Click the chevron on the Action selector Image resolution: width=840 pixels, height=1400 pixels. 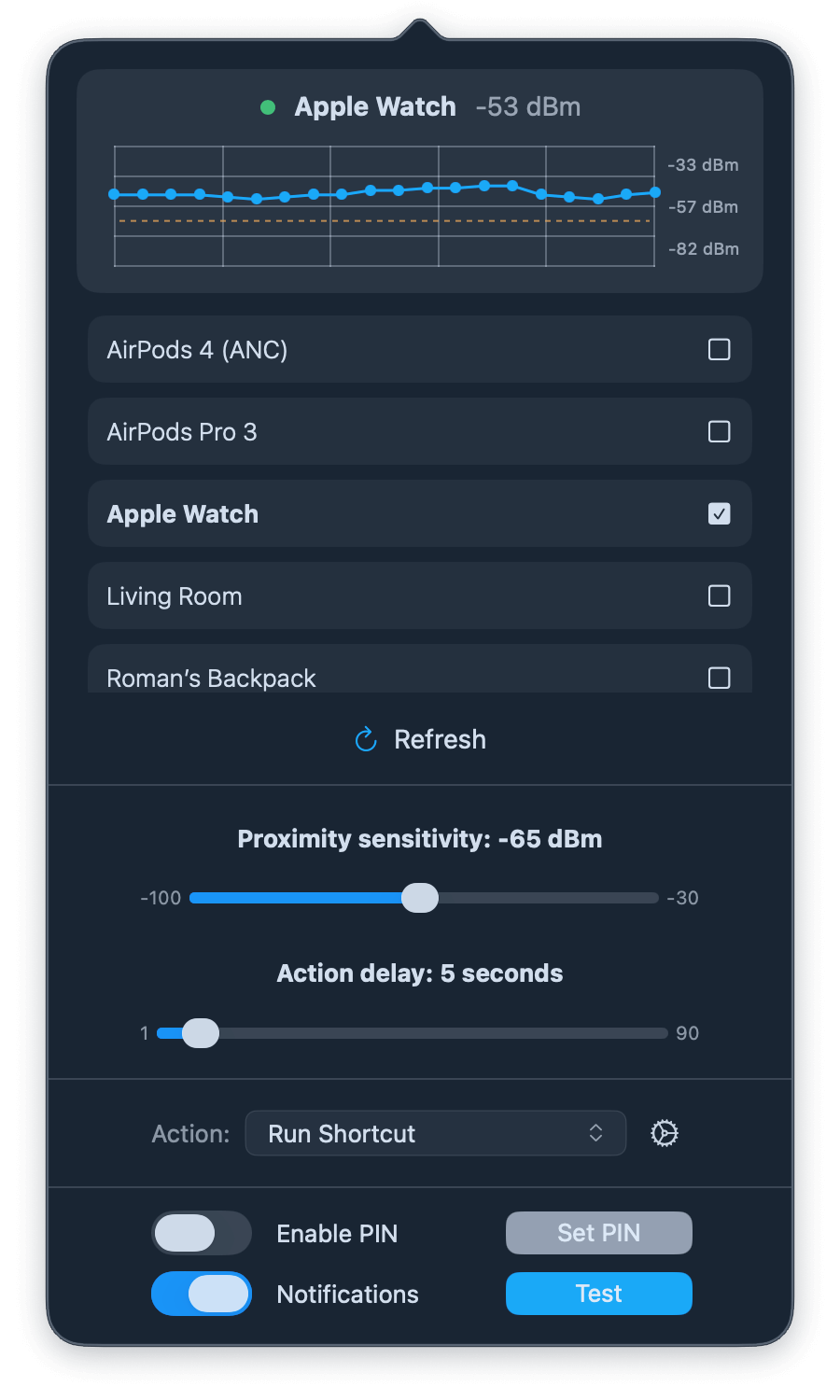(595, 1133)
